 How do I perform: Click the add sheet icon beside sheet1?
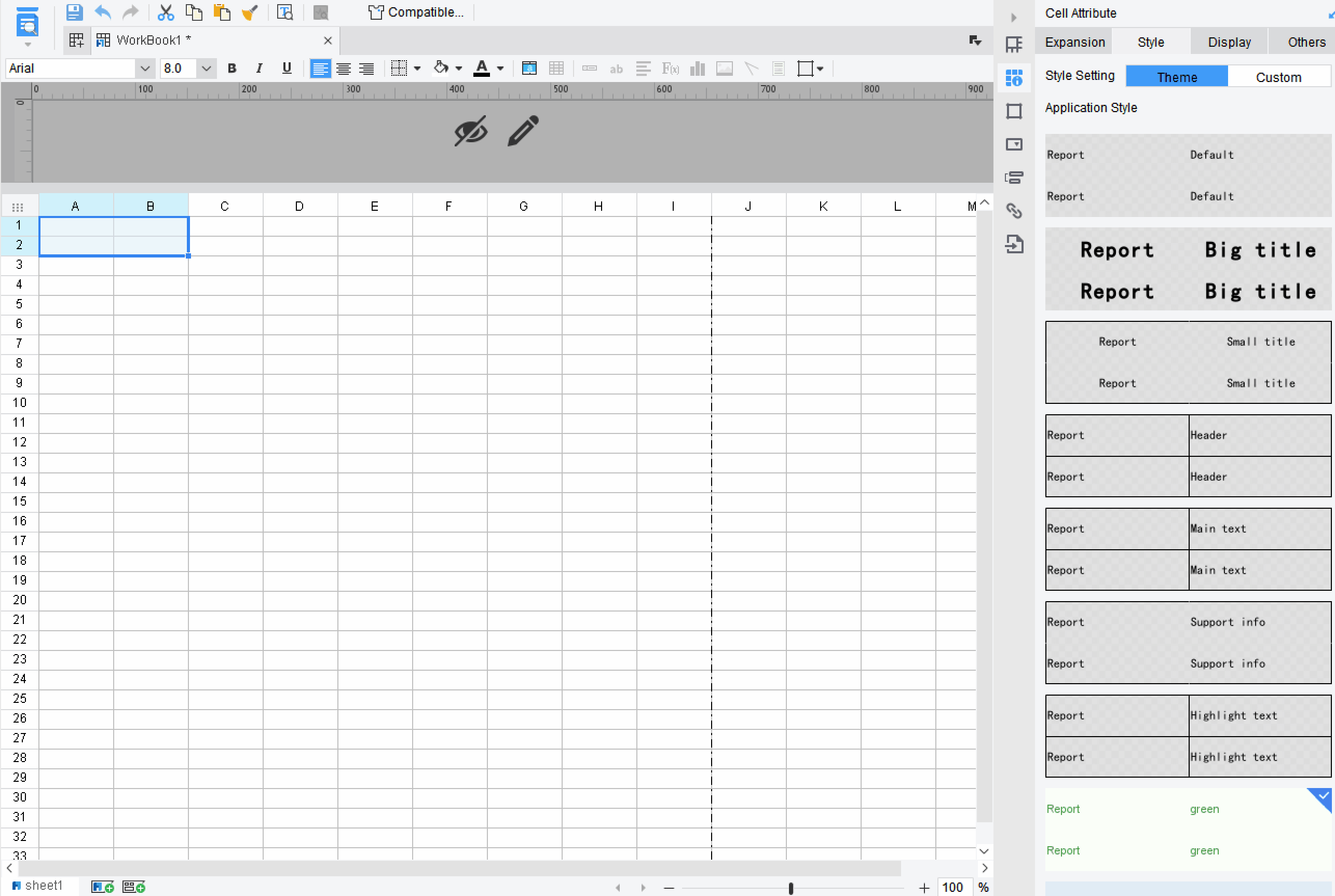pos(103,887)
